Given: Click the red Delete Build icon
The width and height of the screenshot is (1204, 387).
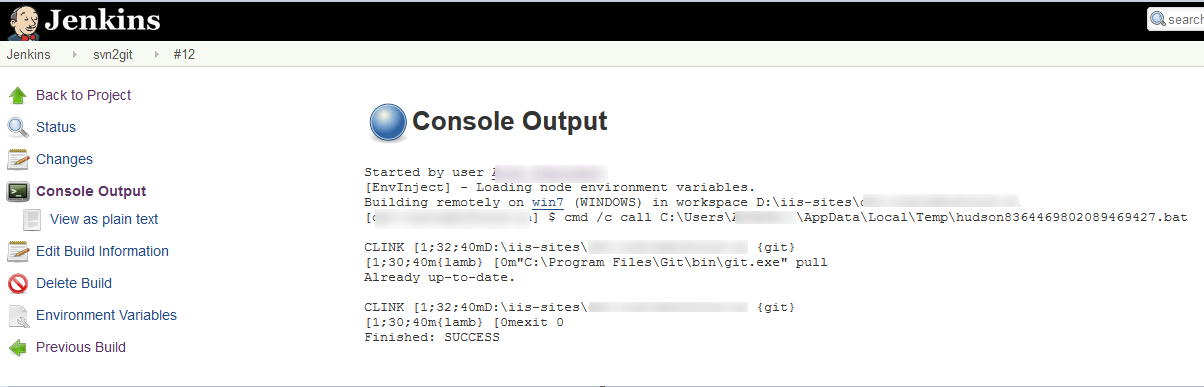Looking at the screenshot, I should click(18, 284).
